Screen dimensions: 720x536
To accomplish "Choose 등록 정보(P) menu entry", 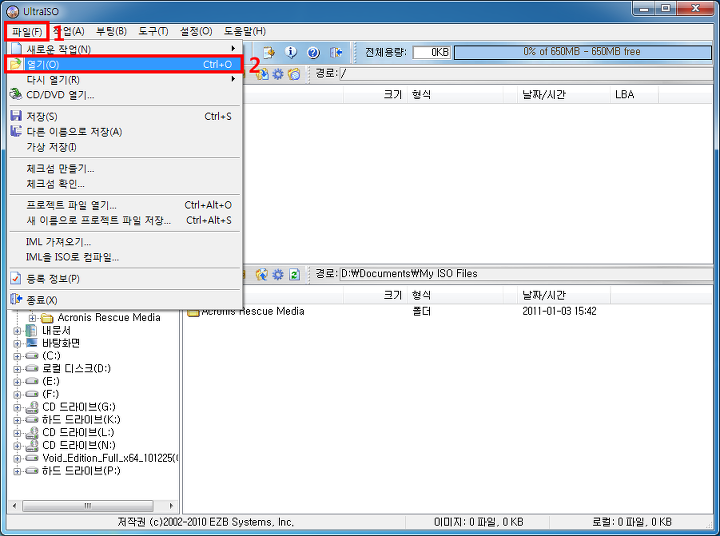I will pyautogui.click(x=124, y=279).
